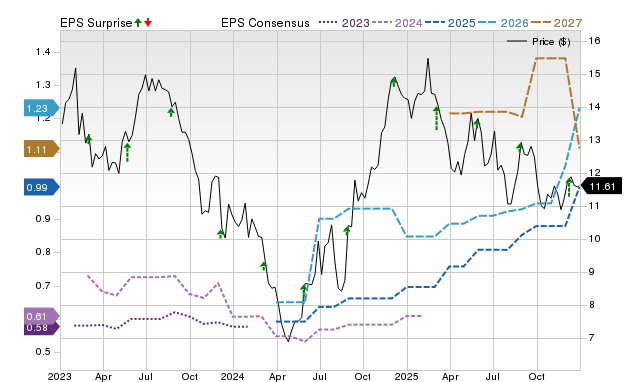Toggle the 2026 EPS Consensus legend entry
The height and width of the screenshot is (382, 640).
point(503,23)
